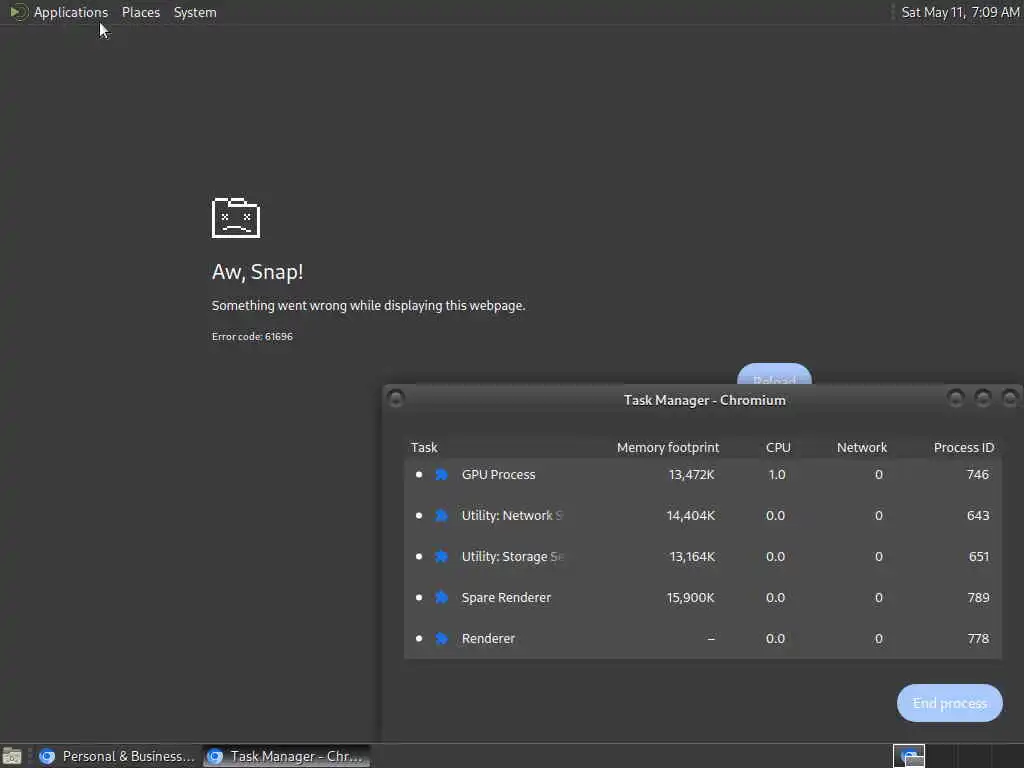This screenshot has height=768, width=1024.
Task: Click the Aw, Snap! heading
Action: coord(257,272)
